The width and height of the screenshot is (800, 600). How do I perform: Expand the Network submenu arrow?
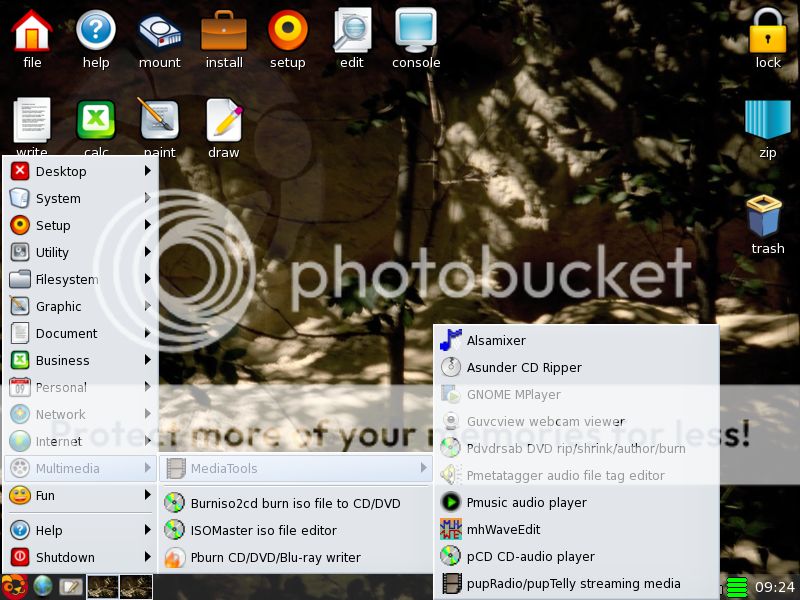pos(147,414)
